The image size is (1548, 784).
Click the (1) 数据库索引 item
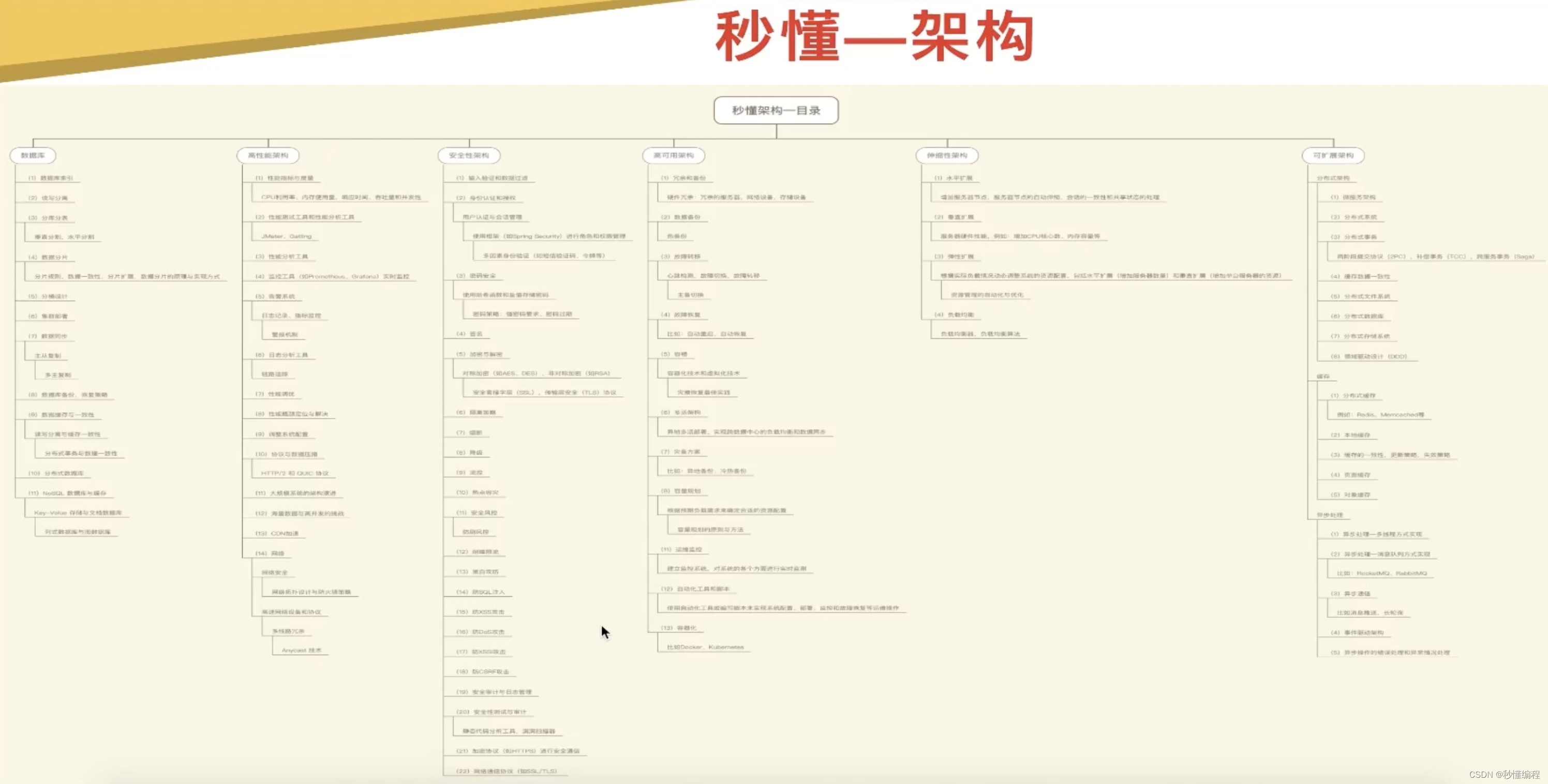coord(51,178)
